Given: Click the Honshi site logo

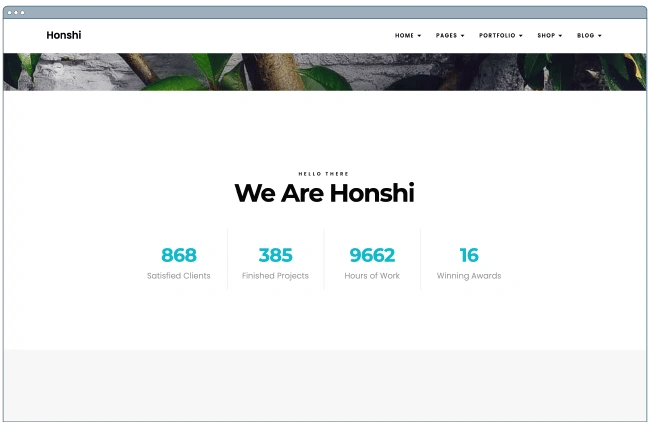Looking at the screenshot, I should click(x=64, y=35).
